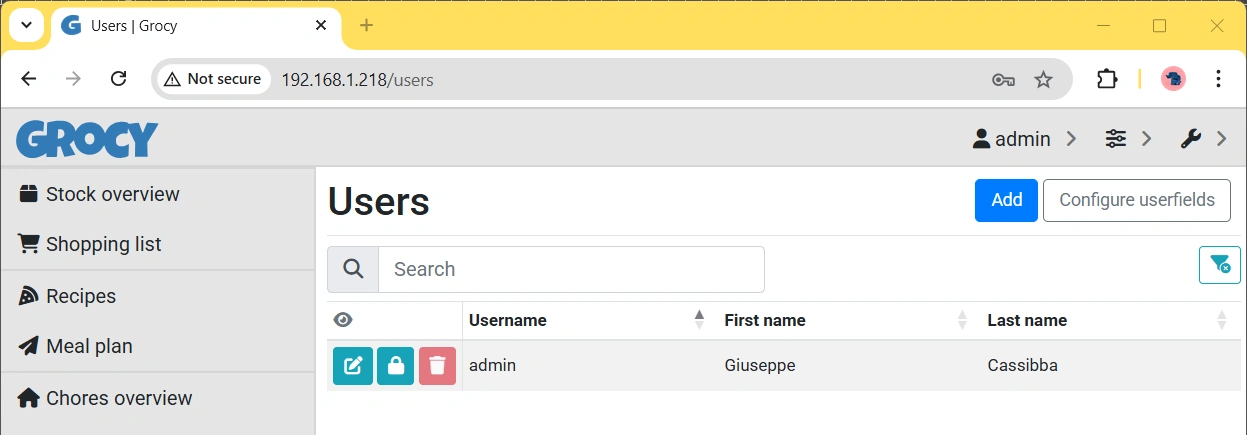The height and width of the screenshot is (435, 1247).
Task: Bookmark this page with star icon
Action: pos(1043,80)
